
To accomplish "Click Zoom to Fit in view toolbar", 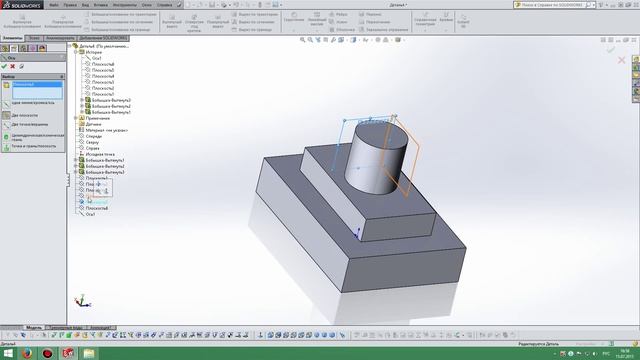I will 302,40.
